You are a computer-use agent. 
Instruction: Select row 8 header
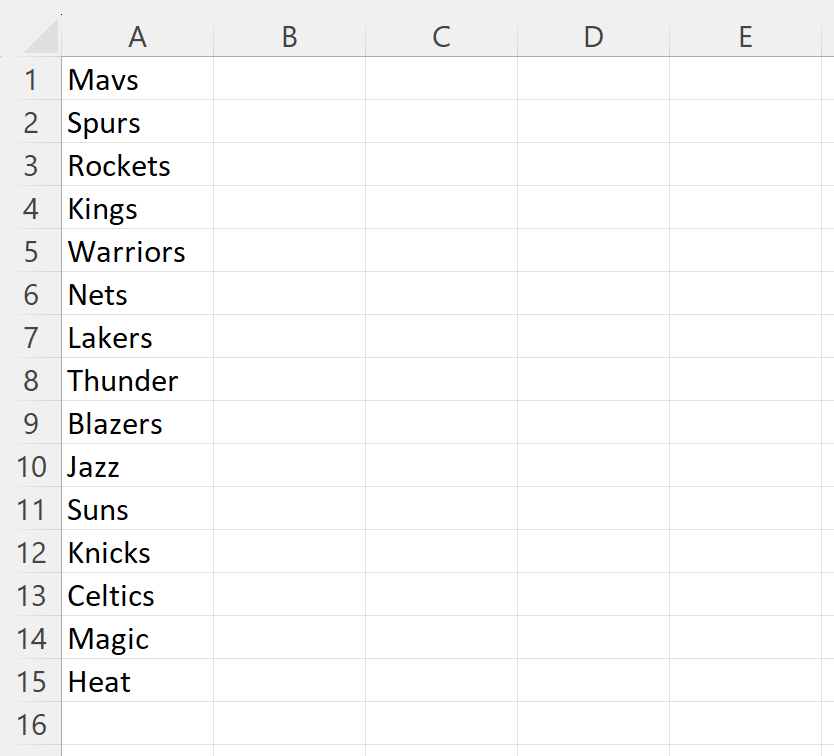31,379
